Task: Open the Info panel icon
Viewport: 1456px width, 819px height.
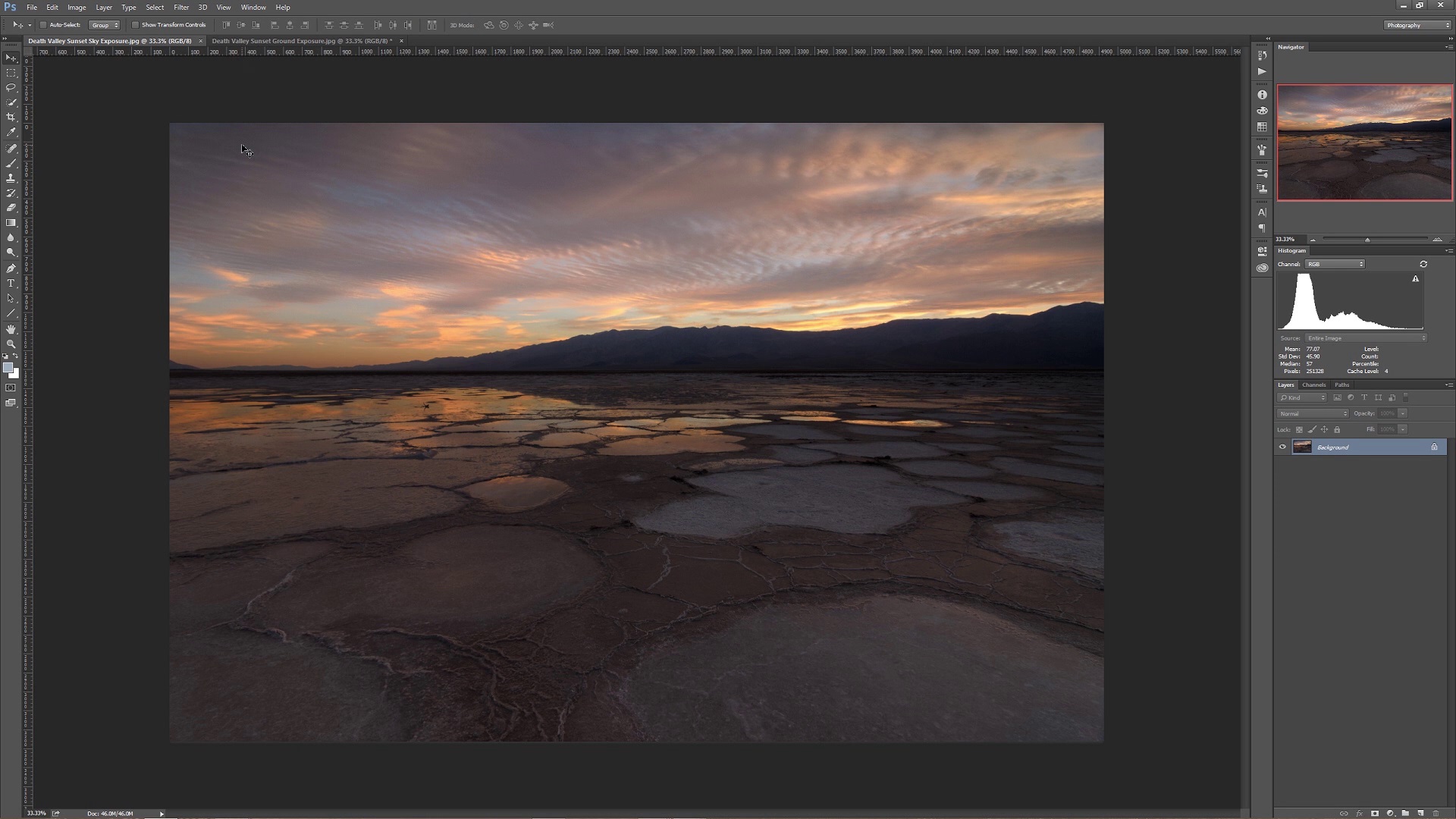Action: [x=1262, y=95]
